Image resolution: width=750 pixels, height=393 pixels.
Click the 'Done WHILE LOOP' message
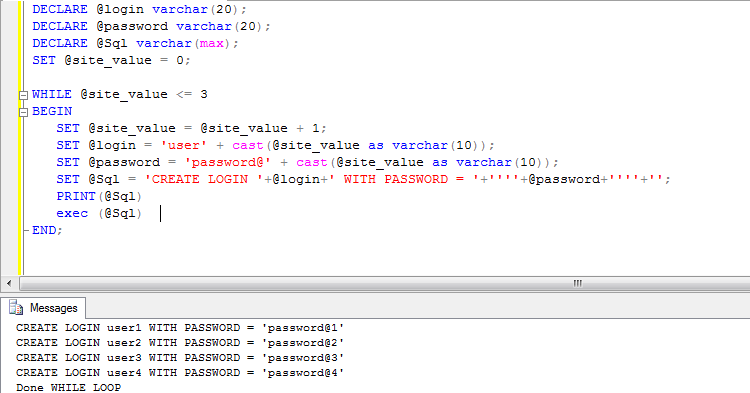tap(68, 387)
